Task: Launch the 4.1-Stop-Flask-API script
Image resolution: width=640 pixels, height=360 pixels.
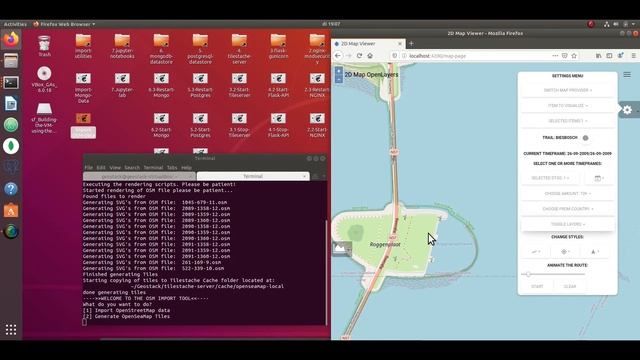Action: tap(278, 125)
